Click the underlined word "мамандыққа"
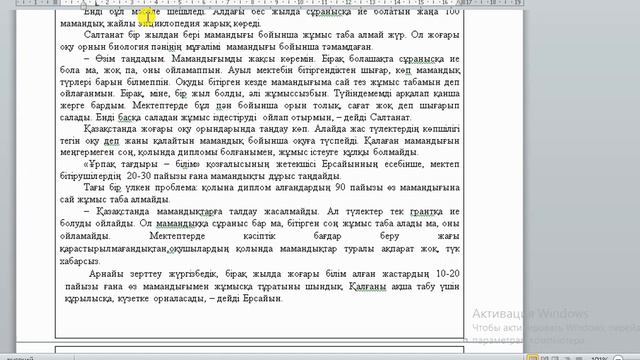This screenshot has width=640, height=360. click(182, 224)
